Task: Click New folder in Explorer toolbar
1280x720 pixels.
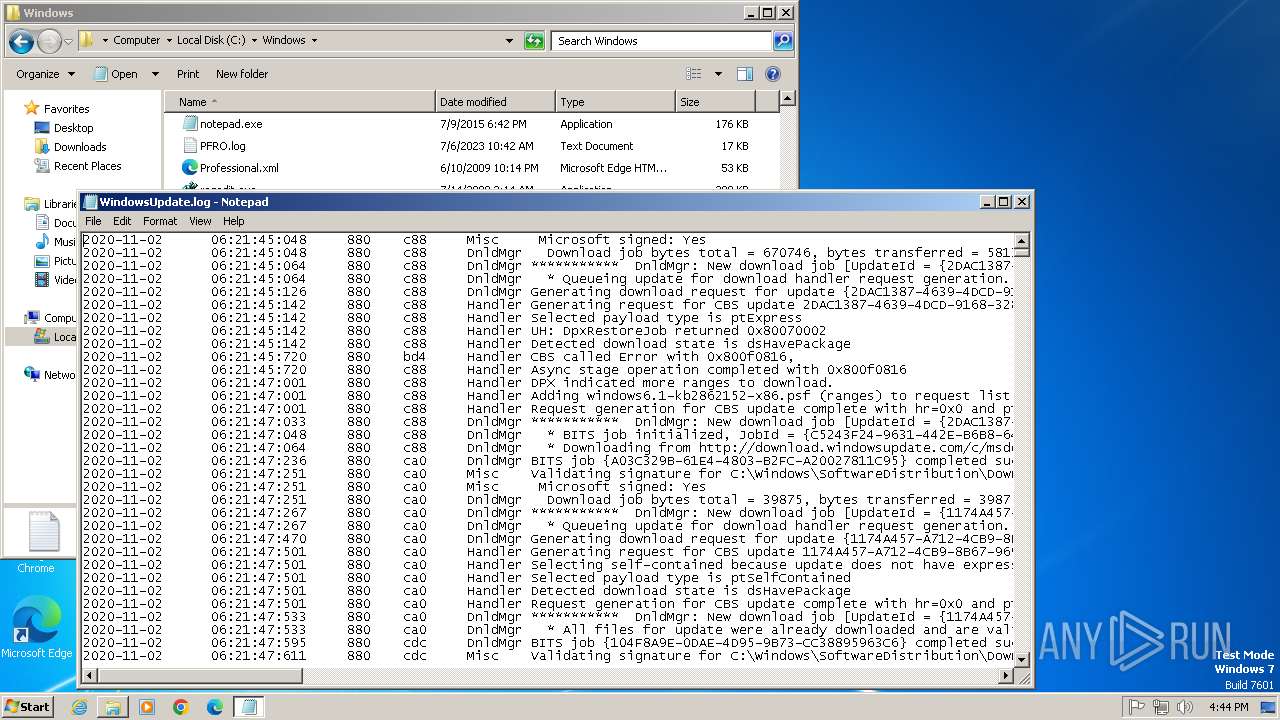Action: (x=242, y=74)
